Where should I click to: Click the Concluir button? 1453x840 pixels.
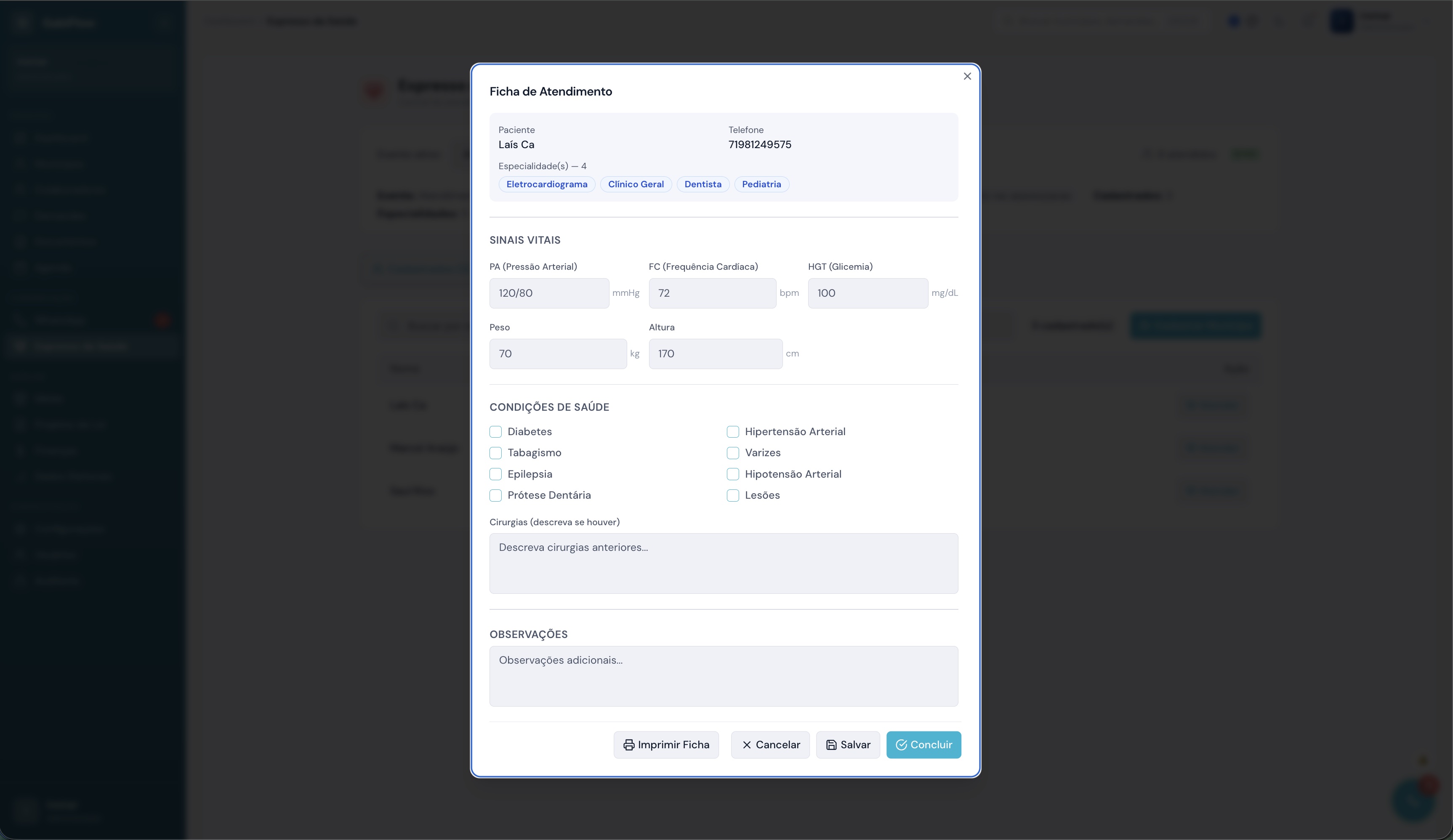pyautogui.click(x=923, y=745)
